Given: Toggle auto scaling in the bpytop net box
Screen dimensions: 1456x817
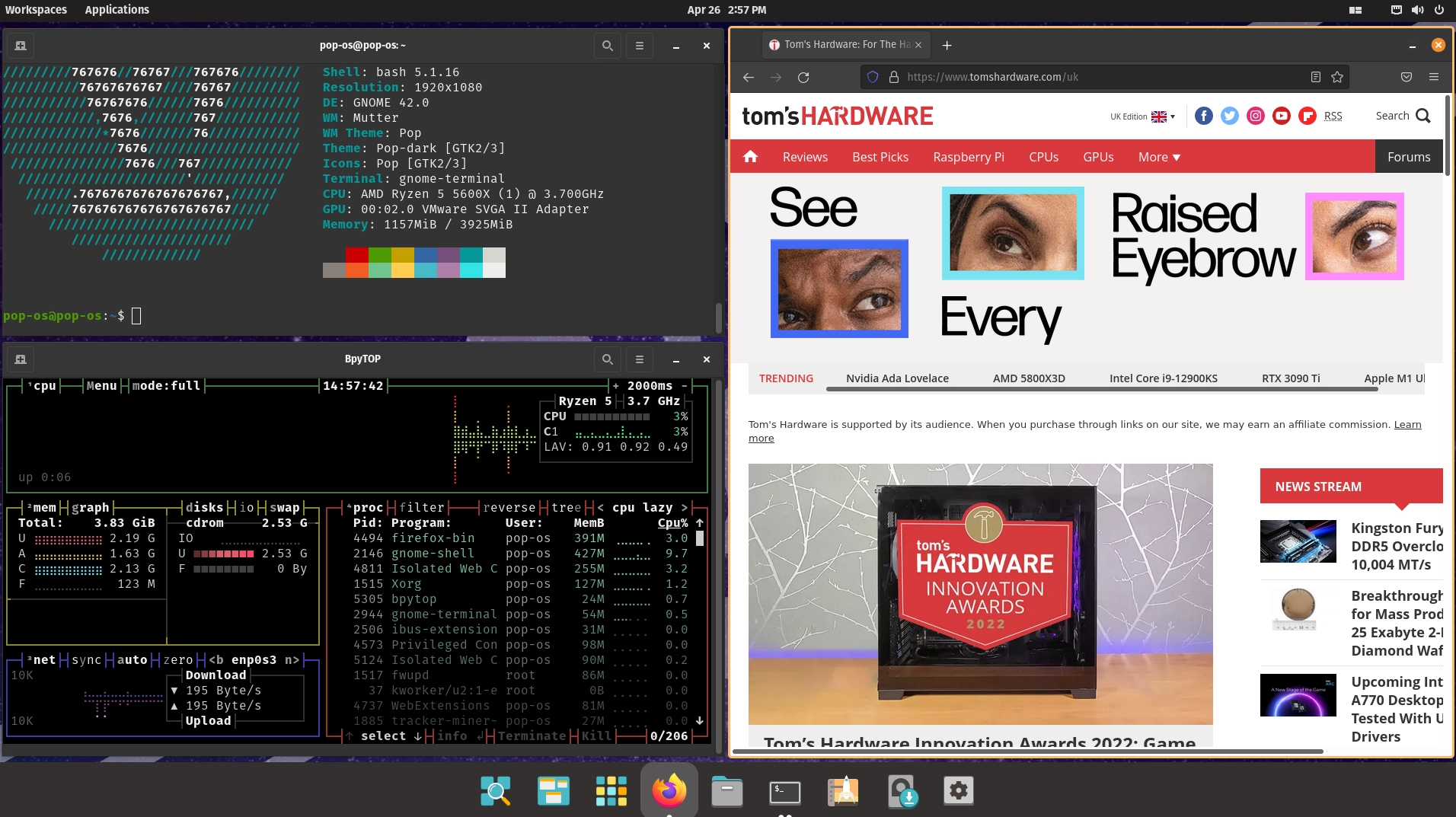Looking at the screenshot, I should (132, 660).
